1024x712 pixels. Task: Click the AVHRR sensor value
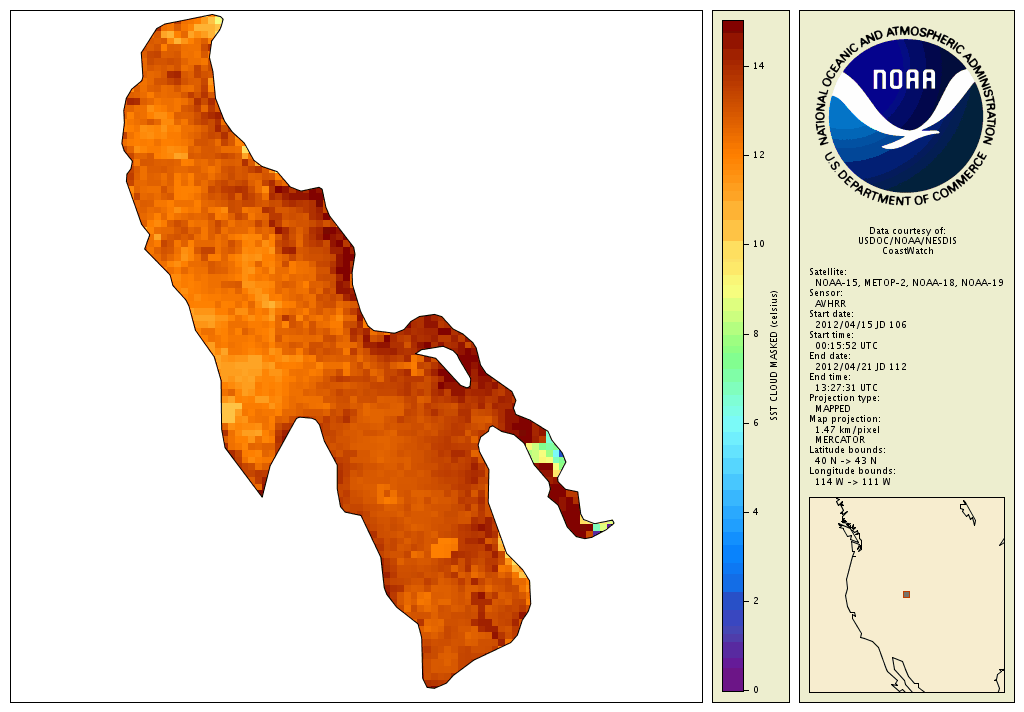pos(830,304)
